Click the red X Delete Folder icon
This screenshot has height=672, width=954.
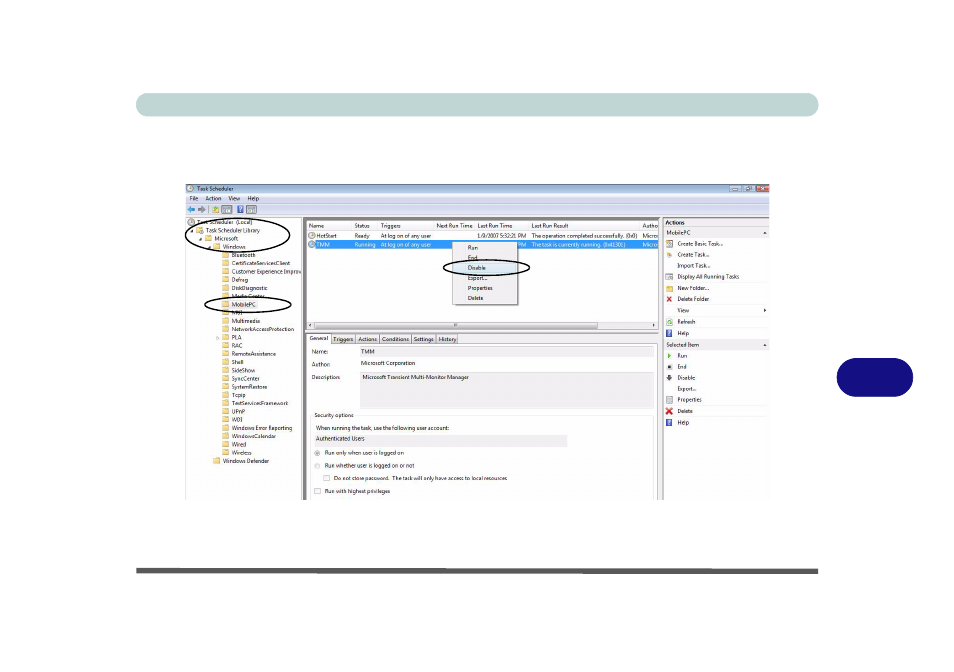click(x=669, y=299)
